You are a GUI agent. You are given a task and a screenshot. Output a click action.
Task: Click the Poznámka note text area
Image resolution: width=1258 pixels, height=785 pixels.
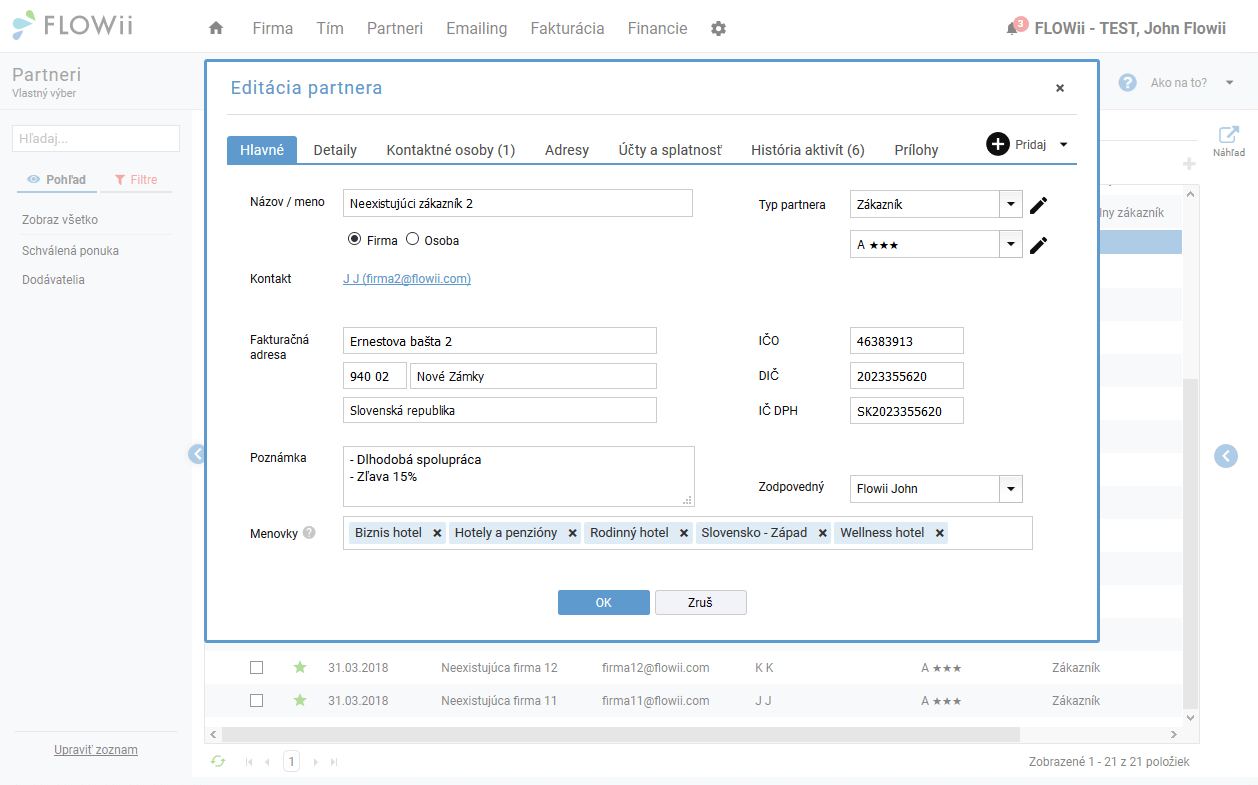coord(518,476)
